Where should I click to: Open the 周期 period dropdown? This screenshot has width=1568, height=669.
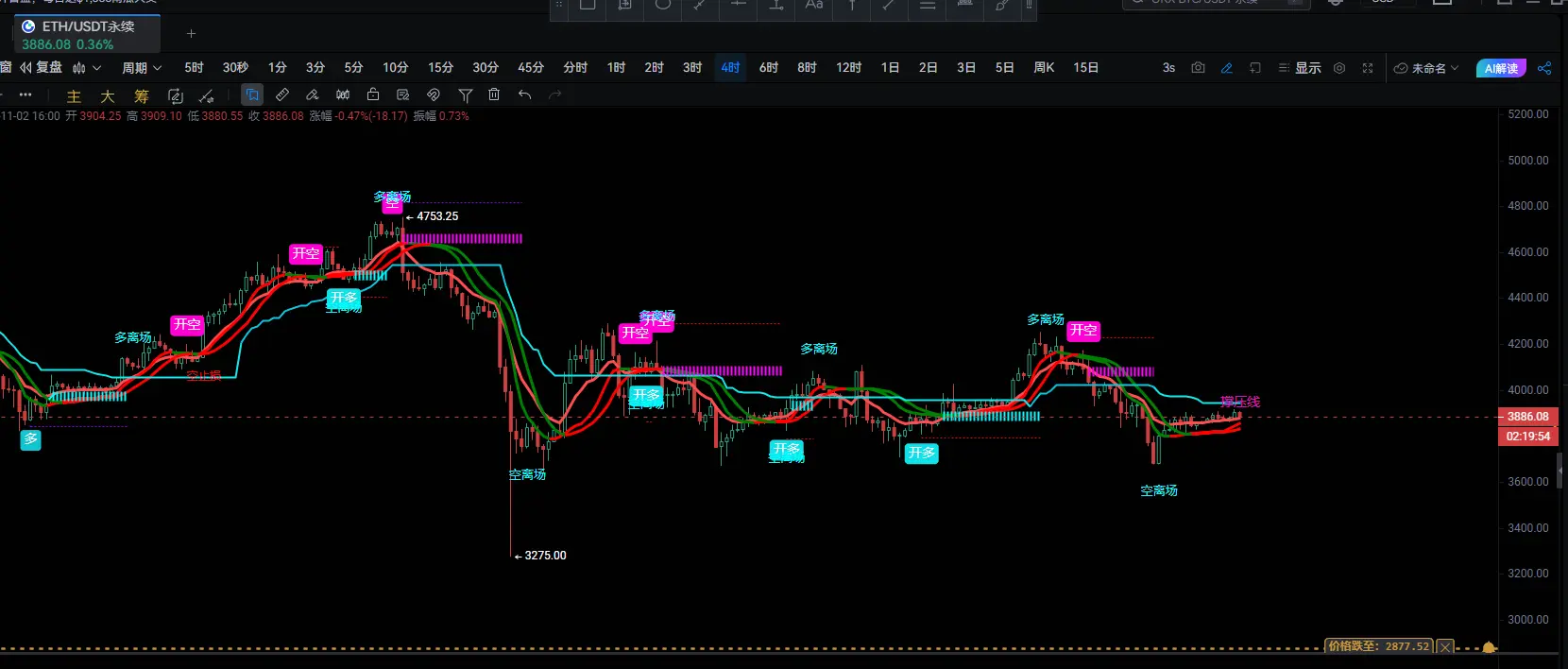pyautogui.click(x=142, y=68)
